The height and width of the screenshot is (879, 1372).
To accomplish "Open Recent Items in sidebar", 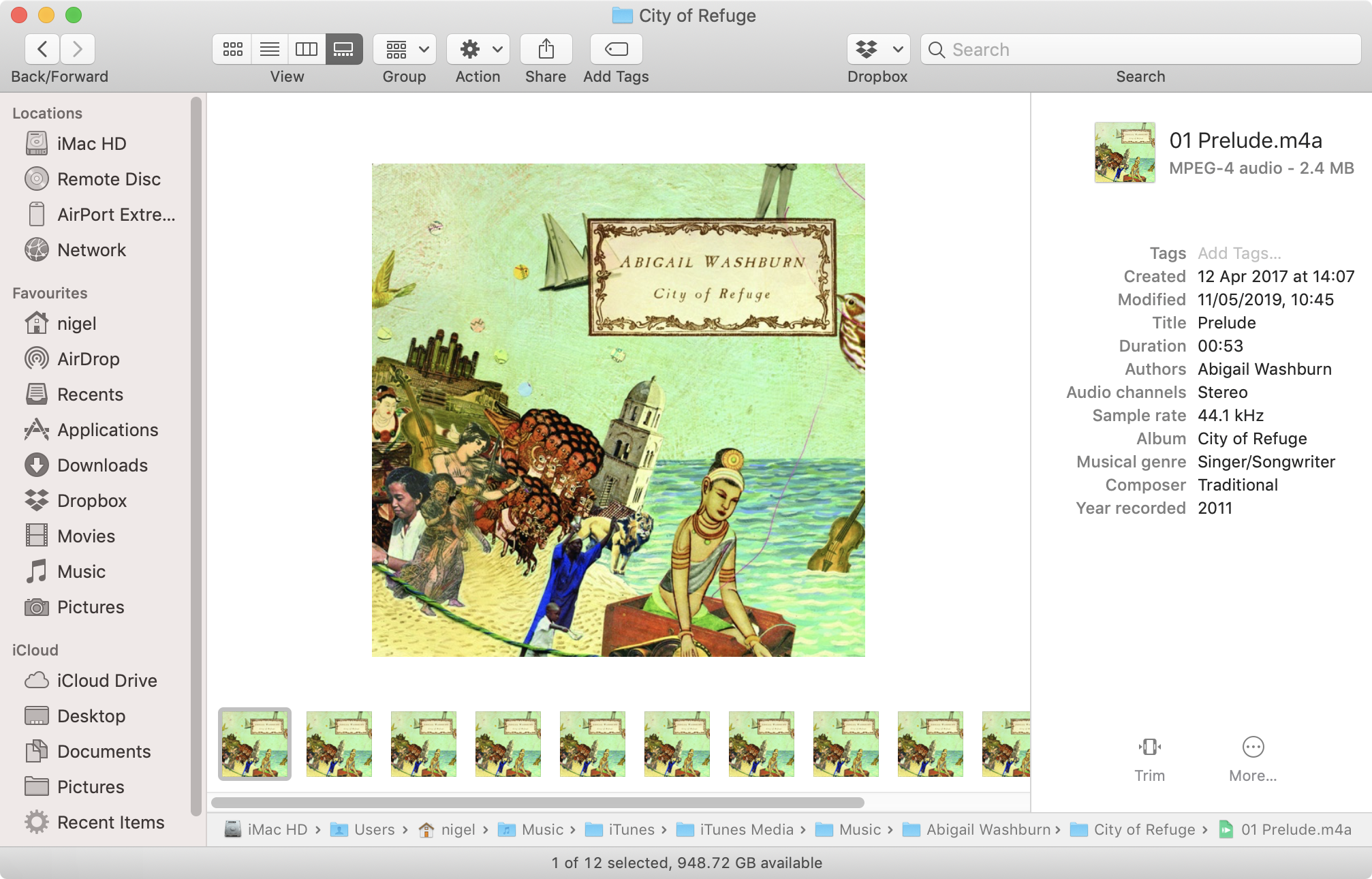I will tap(95, 822).
